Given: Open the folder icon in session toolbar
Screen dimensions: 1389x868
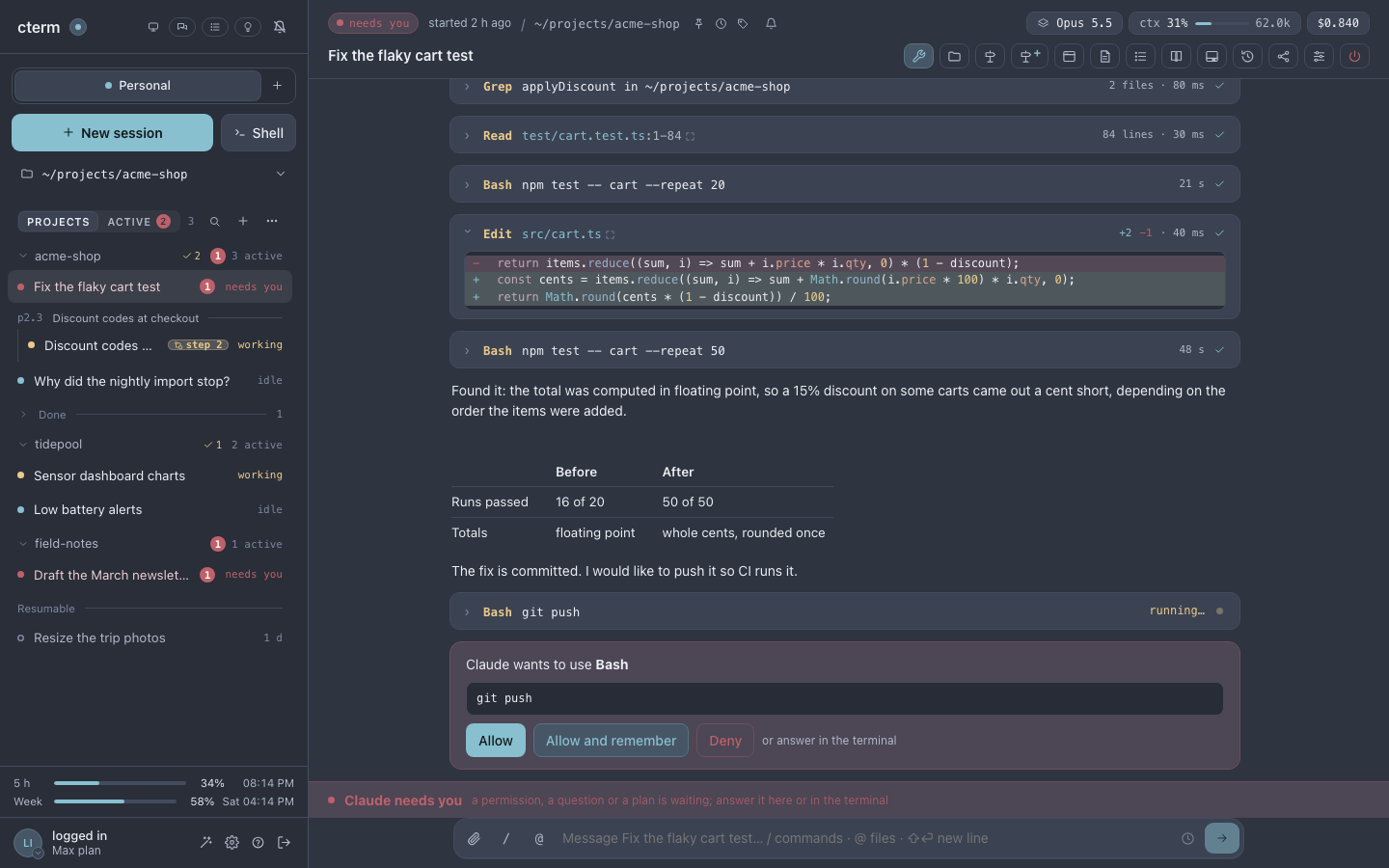Looking at the screenshot, I should [954, 56].
